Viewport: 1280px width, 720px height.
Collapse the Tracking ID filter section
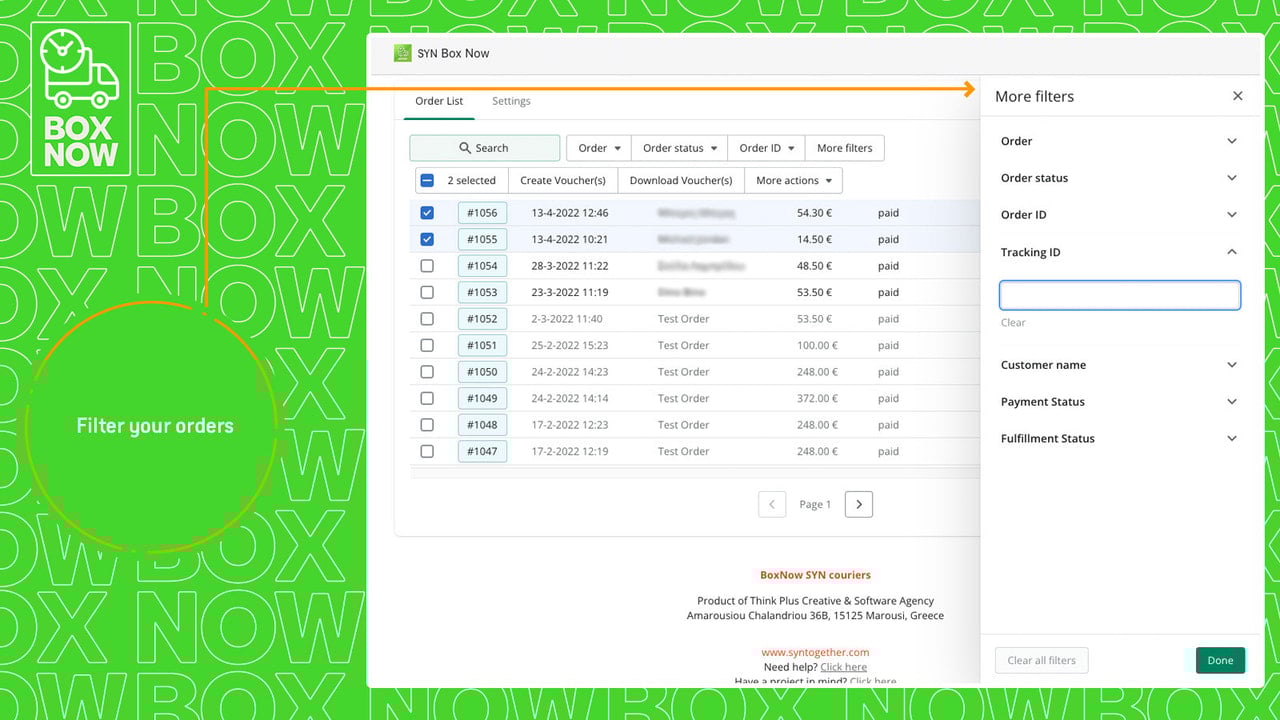[1119, 252]
